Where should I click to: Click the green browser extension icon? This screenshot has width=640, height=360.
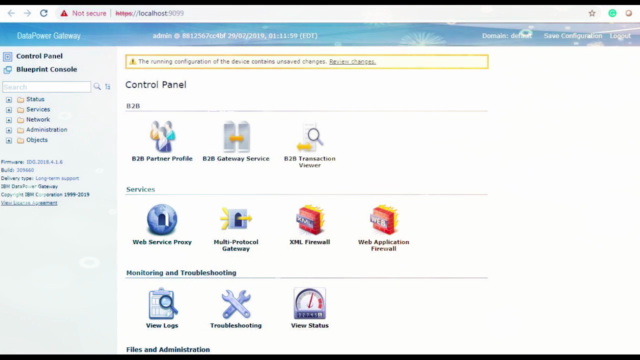[612, 13]
